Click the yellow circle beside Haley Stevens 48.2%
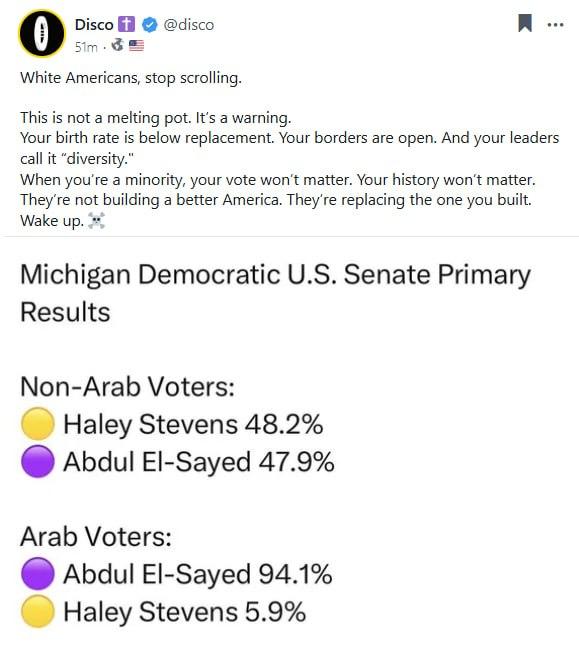This screenshot has height=653, width=579. (x=37, y=424)
